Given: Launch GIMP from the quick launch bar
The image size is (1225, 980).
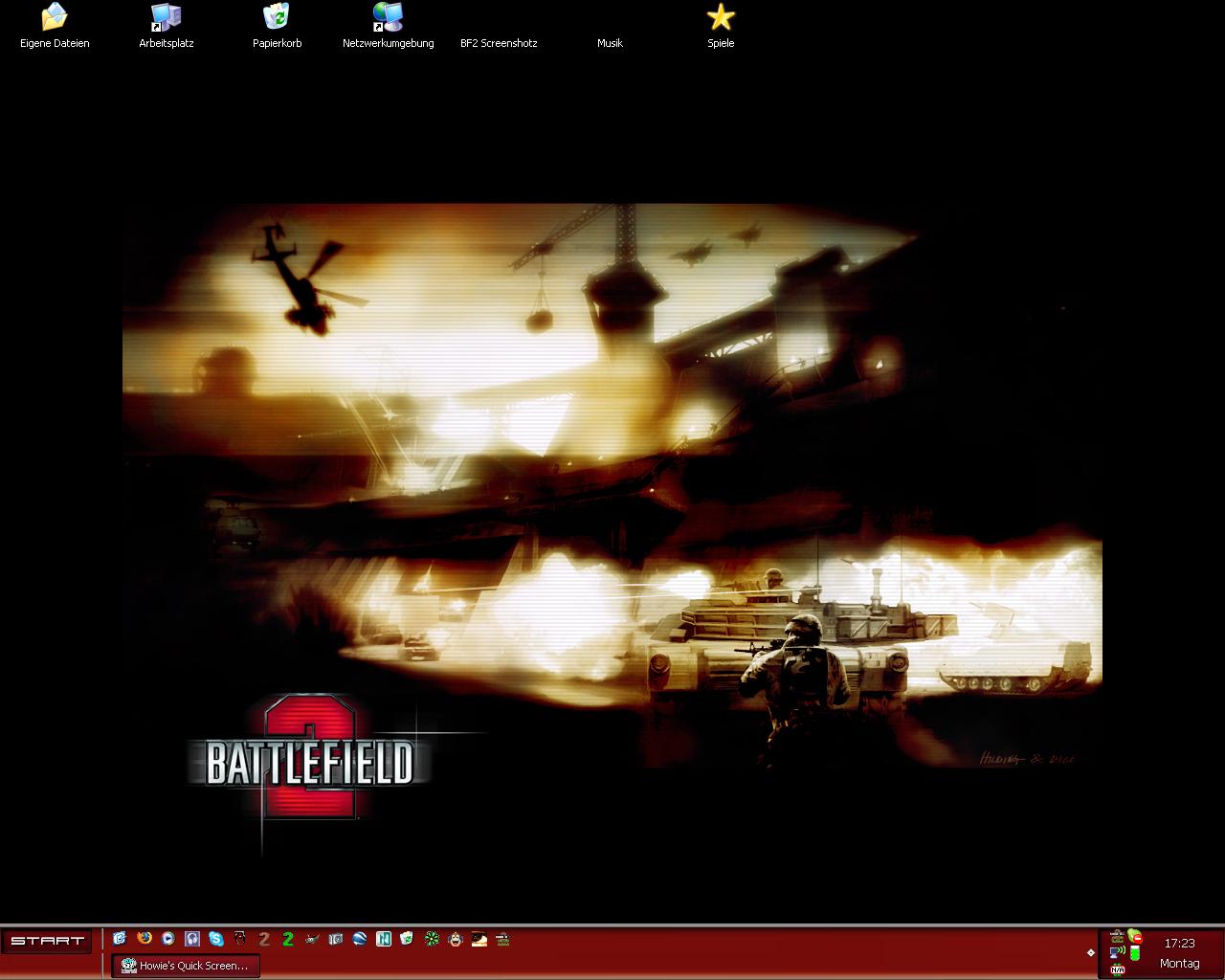Looking at the screenshot, I should (x=312, y=939).
